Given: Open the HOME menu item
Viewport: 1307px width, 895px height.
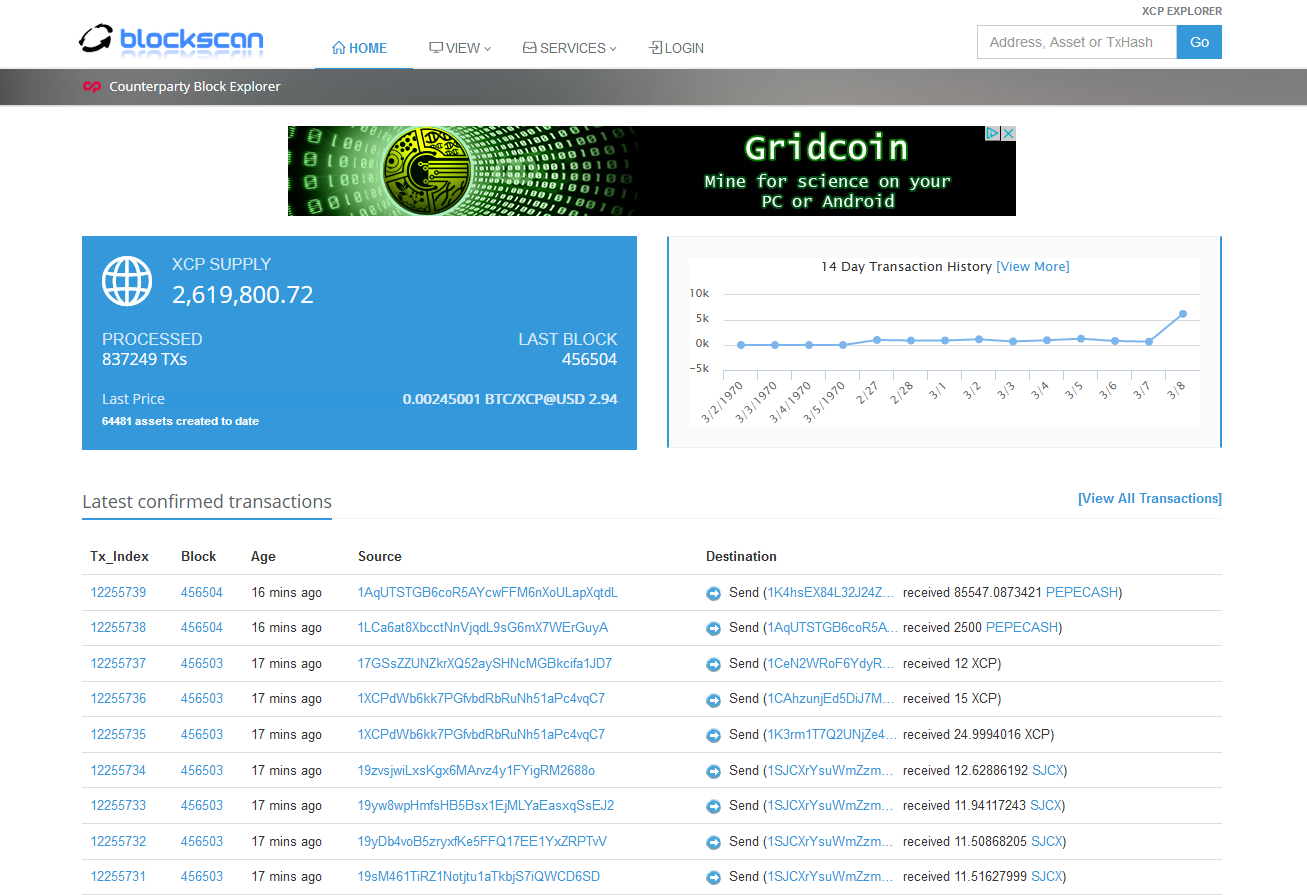Looking at the screenshot, I should coord(360,48).
